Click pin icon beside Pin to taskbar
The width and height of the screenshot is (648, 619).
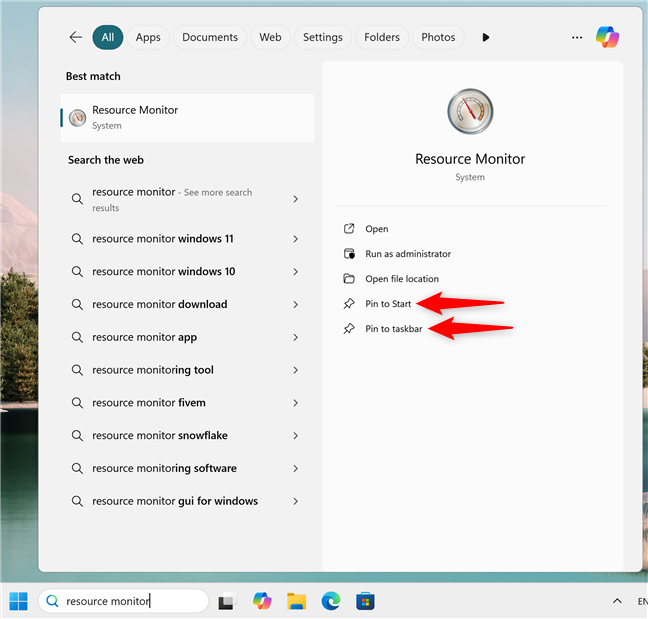pos(349,329)
